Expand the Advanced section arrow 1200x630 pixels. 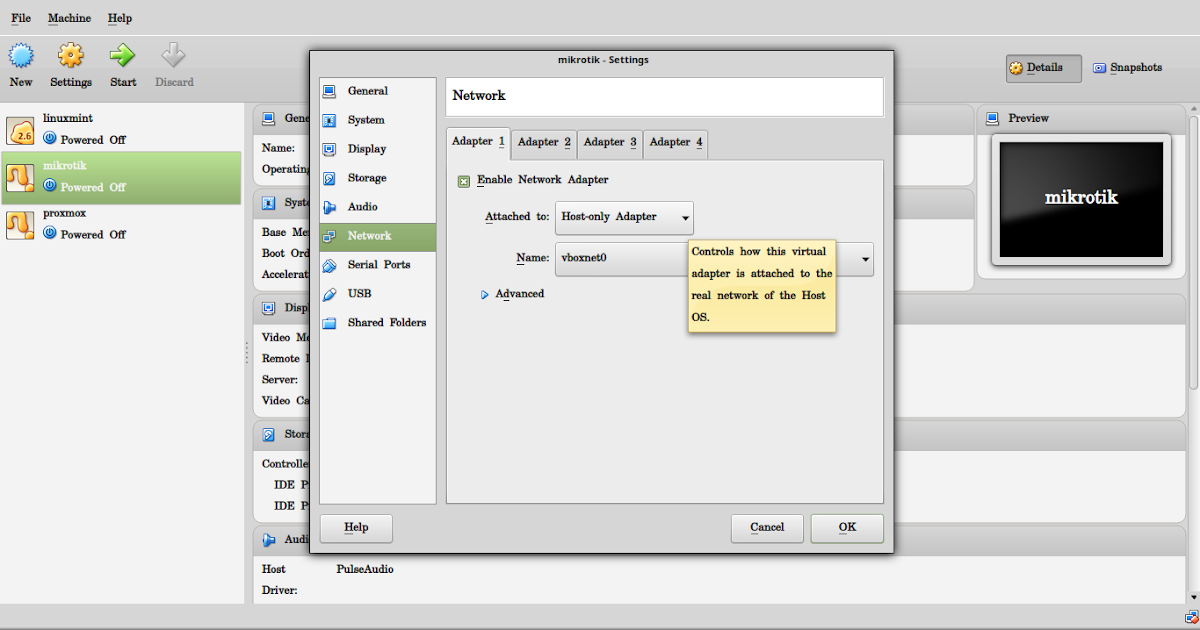coord(485,294)
